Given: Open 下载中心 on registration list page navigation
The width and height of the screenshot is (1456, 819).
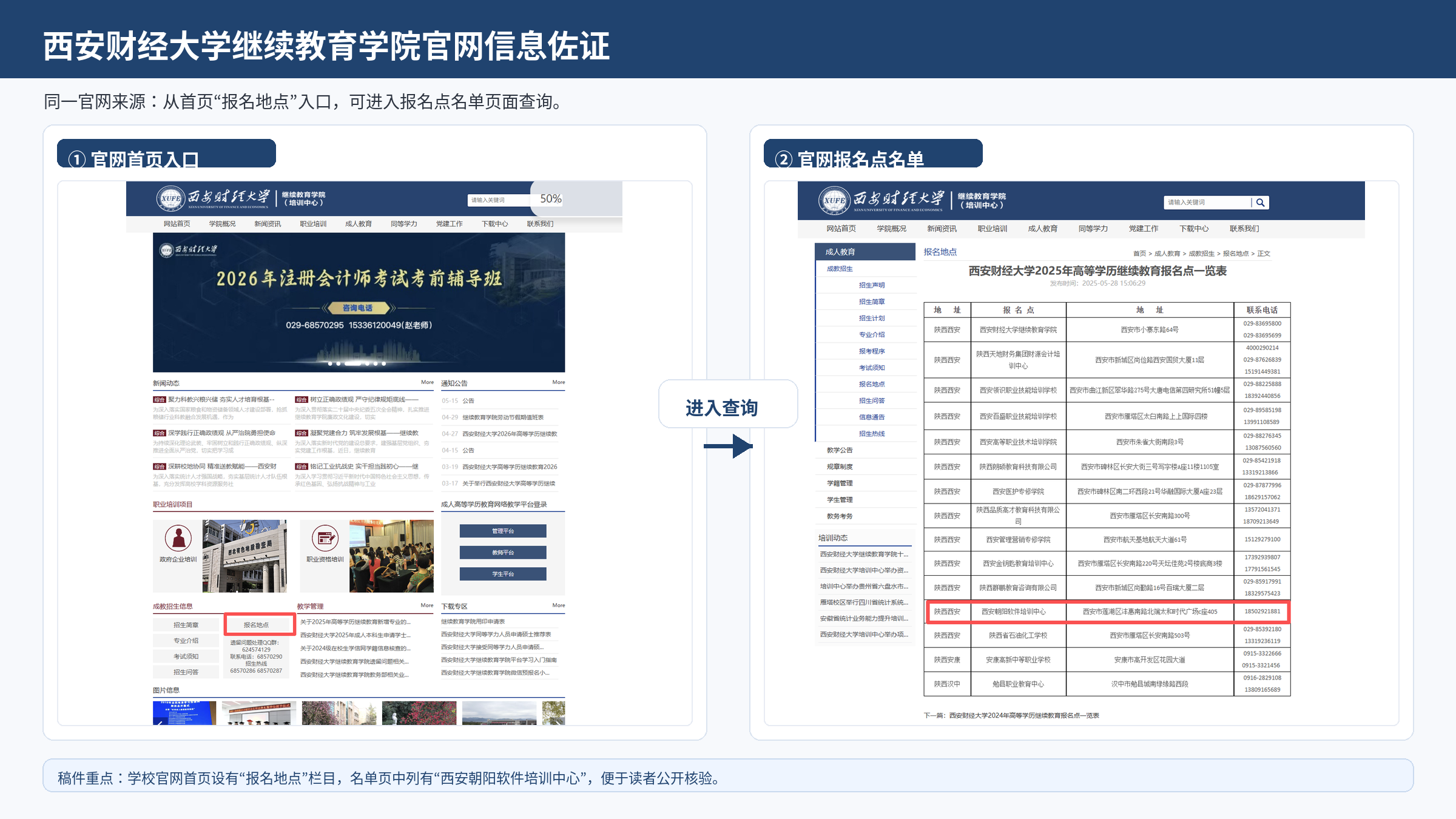Looking at the screenshot, I should click(1193, 229).
